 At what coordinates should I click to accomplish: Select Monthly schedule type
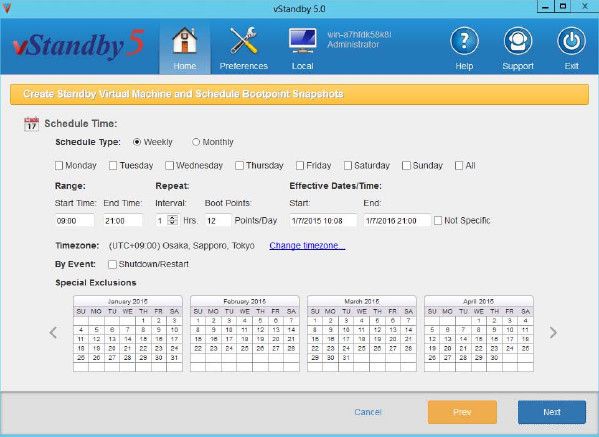(x=196, y=142)
